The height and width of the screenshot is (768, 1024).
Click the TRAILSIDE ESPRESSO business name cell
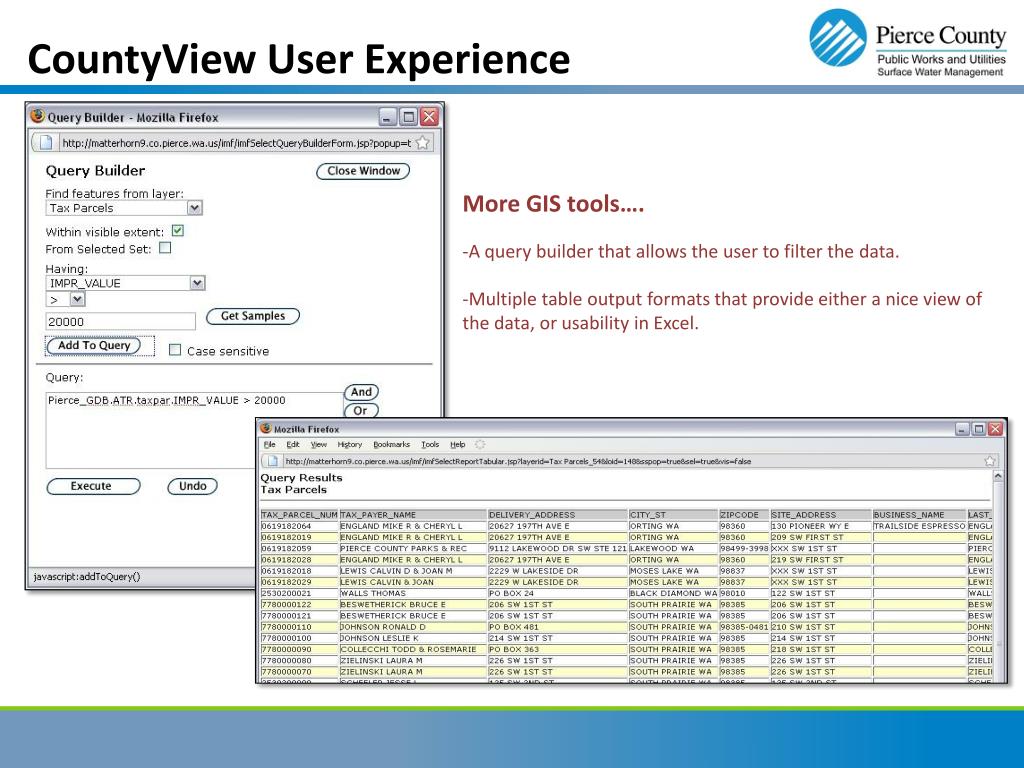click(x=920, y=526)
